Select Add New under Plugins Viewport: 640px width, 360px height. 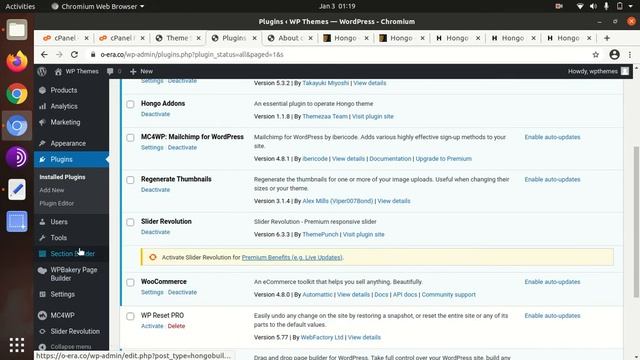click(52, 190)
